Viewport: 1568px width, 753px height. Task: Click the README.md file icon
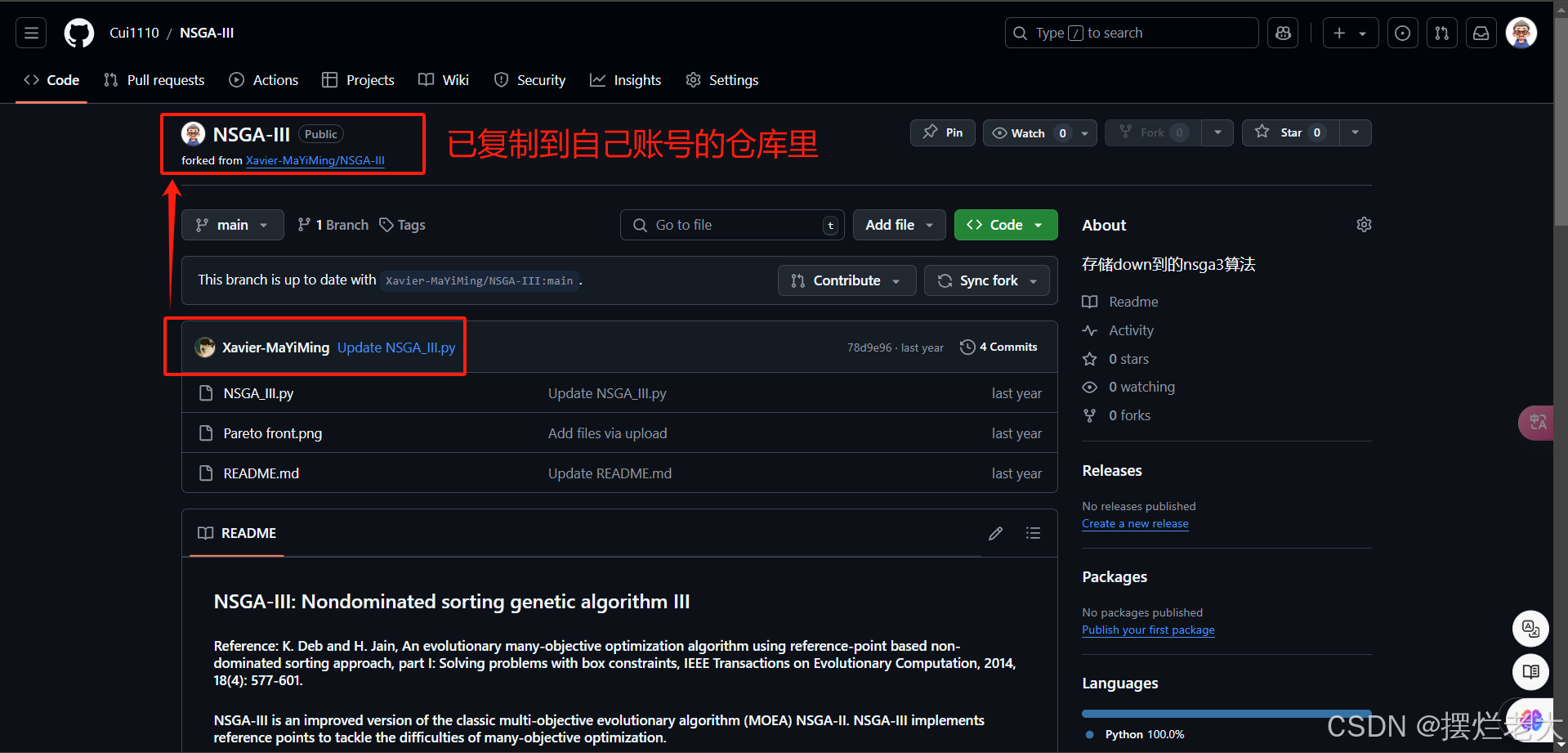point(206,473)
